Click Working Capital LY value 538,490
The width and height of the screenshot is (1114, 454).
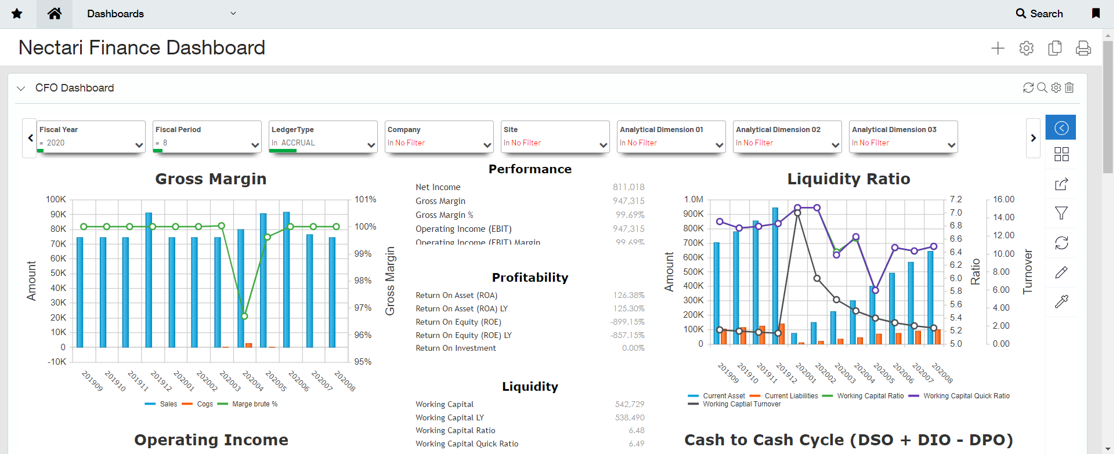(x=629, y=418)
